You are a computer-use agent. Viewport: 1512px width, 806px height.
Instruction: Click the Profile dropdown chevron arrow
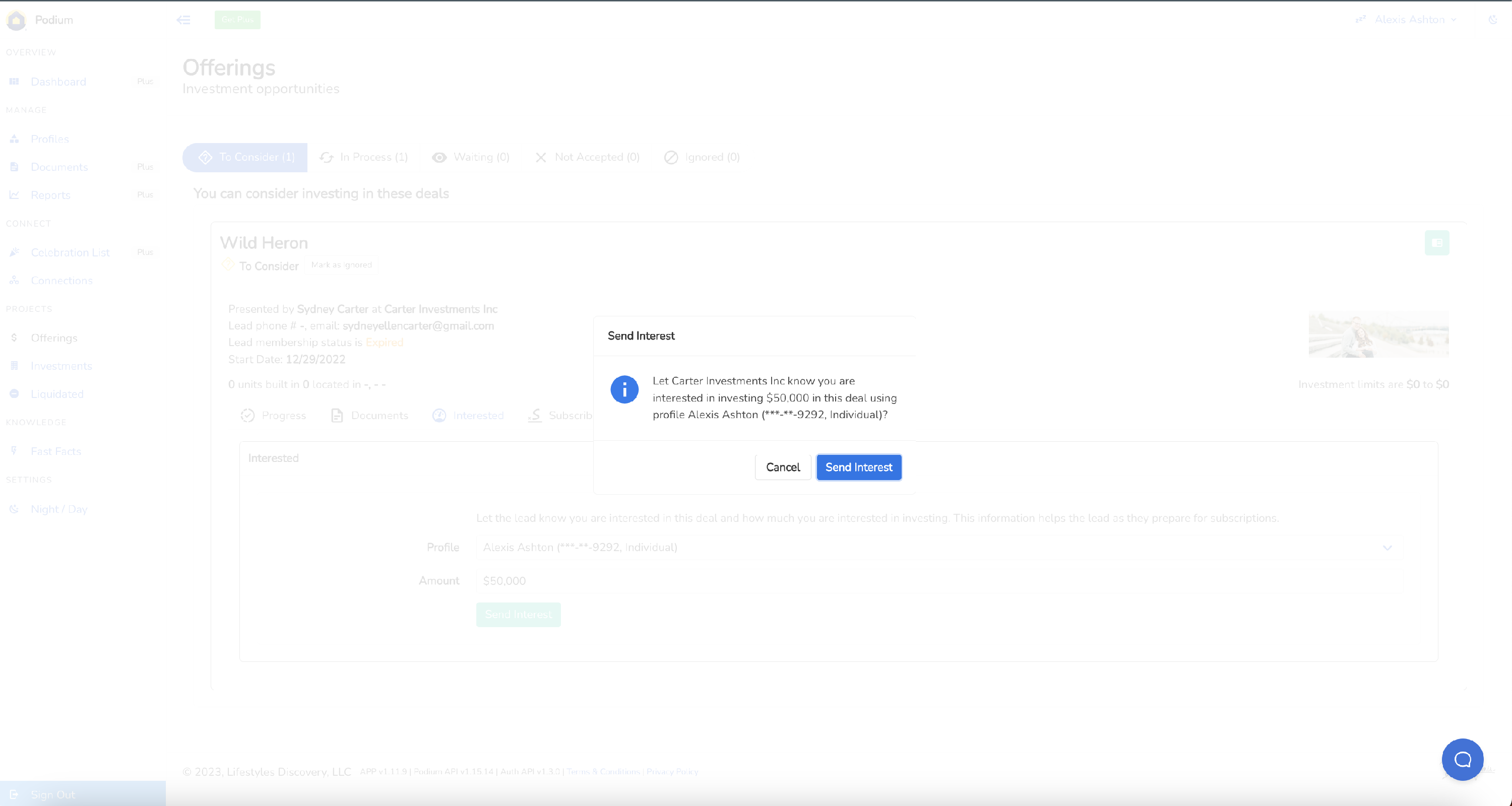(1388, 548)
